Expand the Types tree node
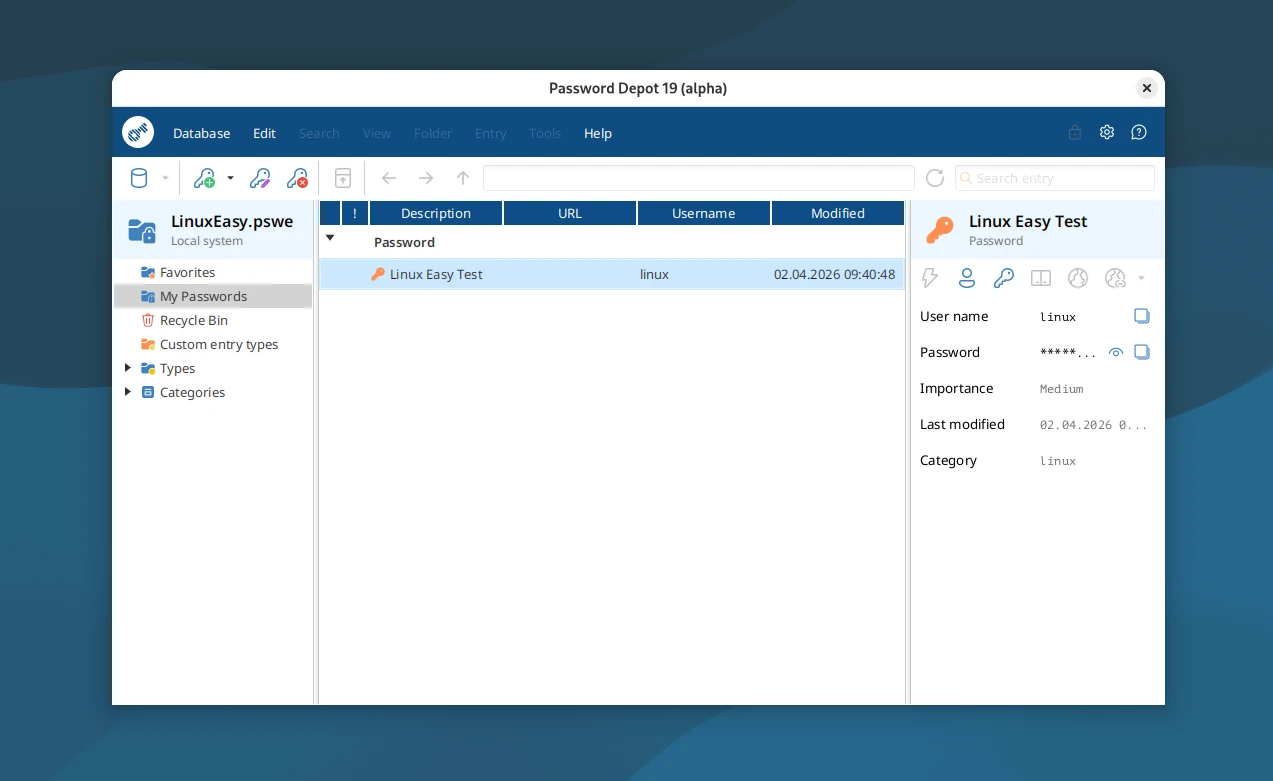 point(128,368)
